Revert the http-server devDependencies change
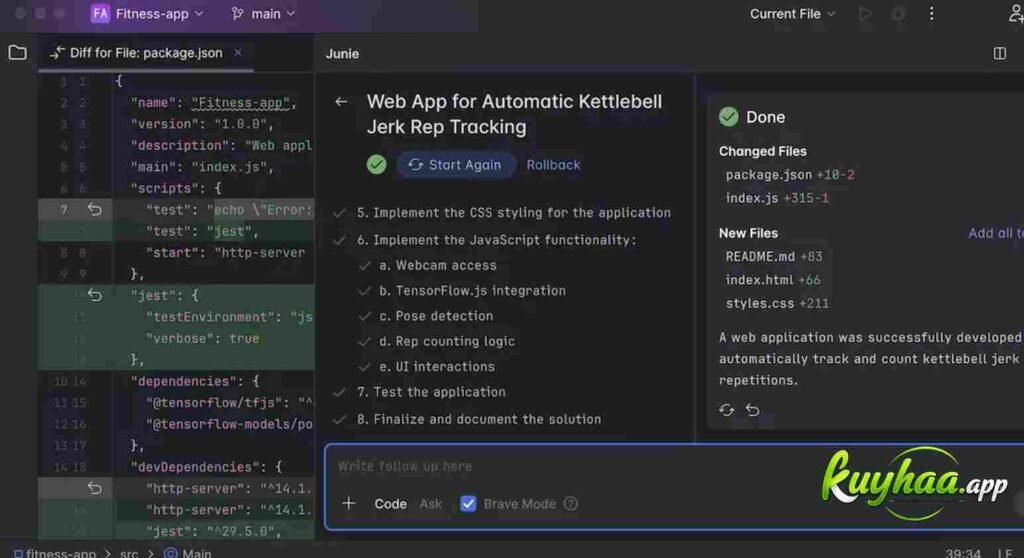 click(95, 488)
